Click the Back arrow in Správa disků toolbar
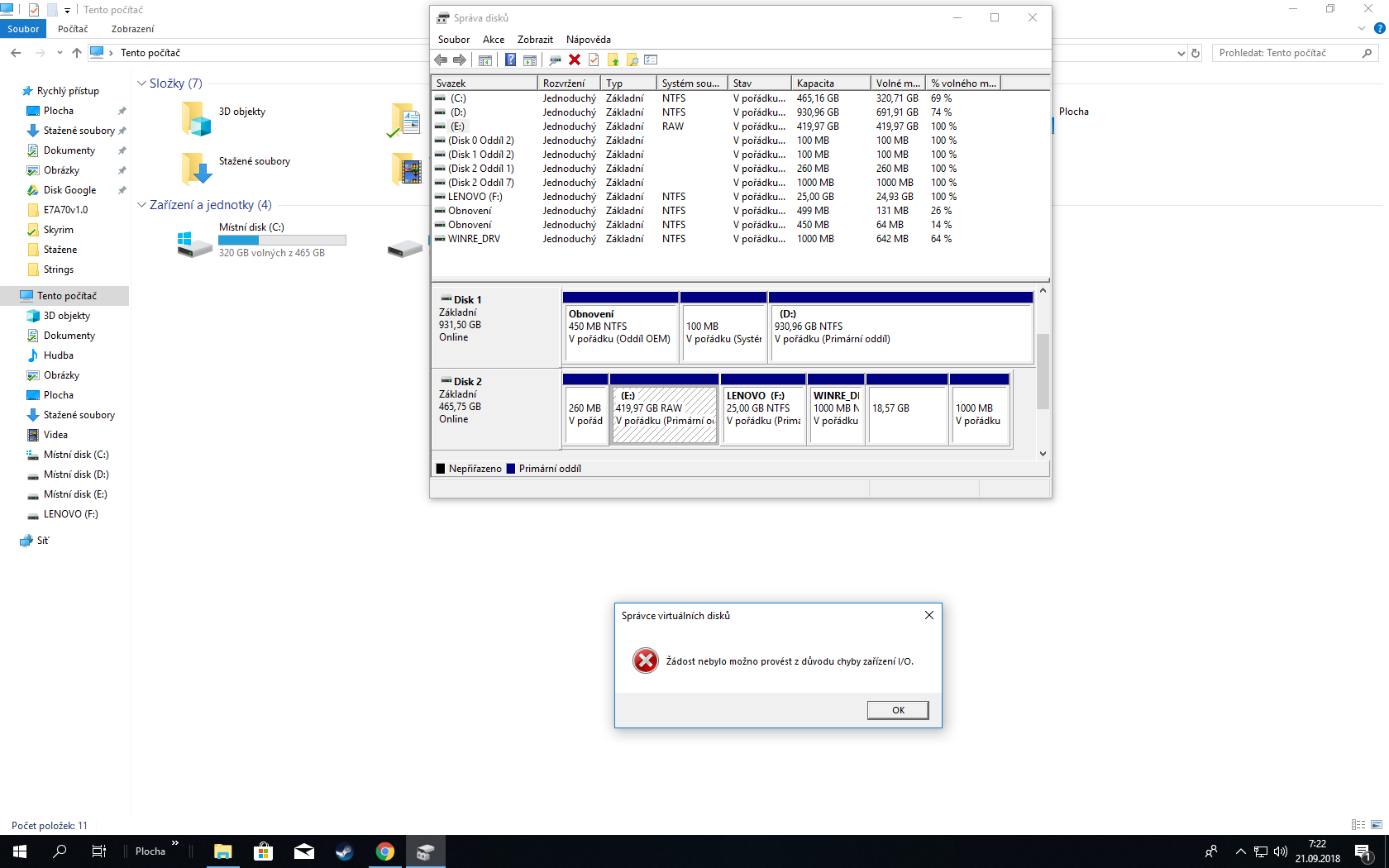 pyautogui.click(x=441, y=60)
